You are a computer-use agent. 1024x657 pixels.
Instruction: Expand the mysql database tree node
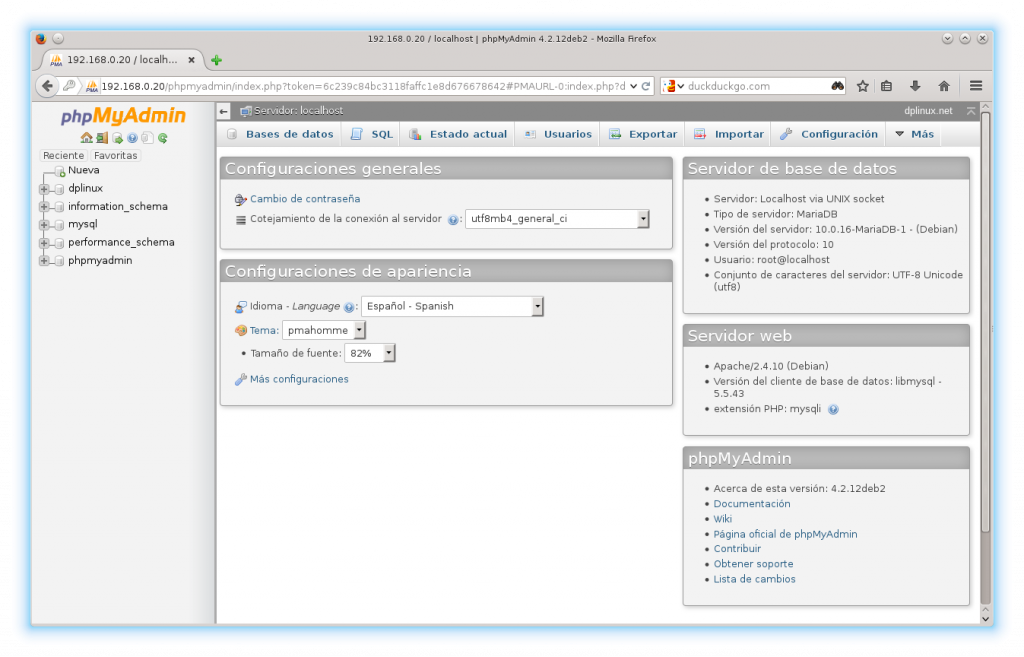tap(42, 224)
